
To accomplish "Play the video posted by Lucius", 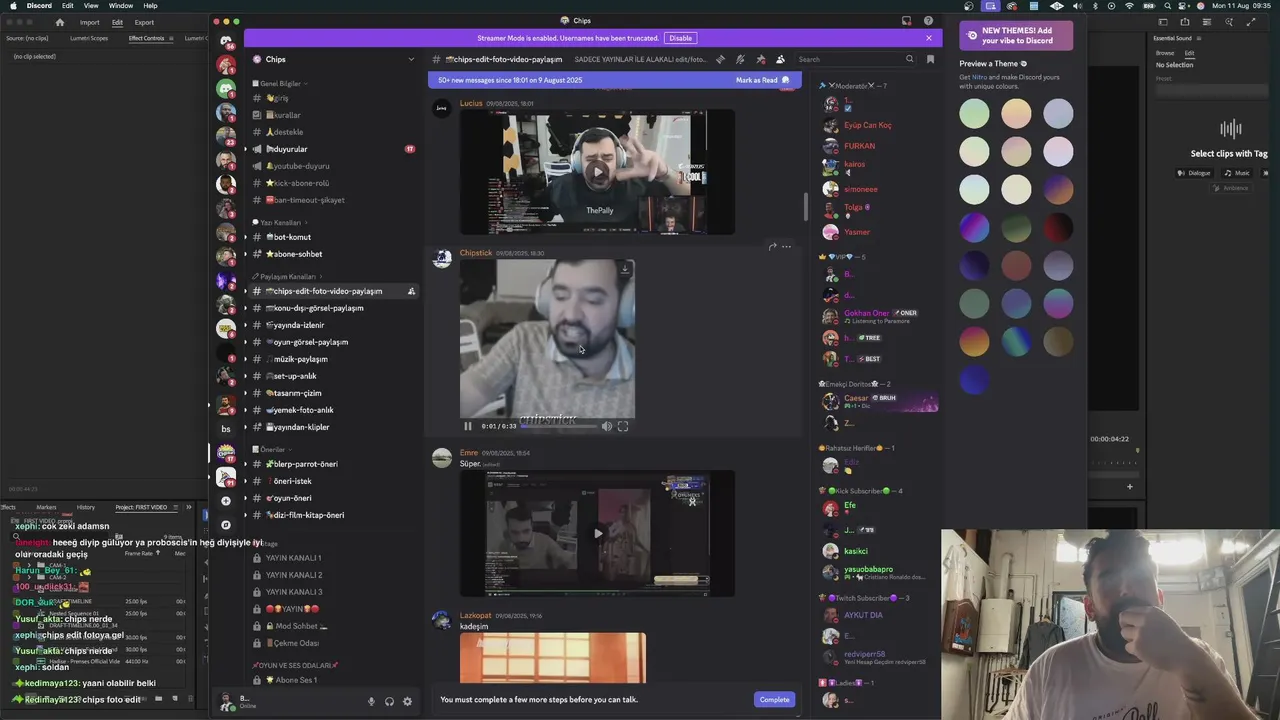I will 597,172.
